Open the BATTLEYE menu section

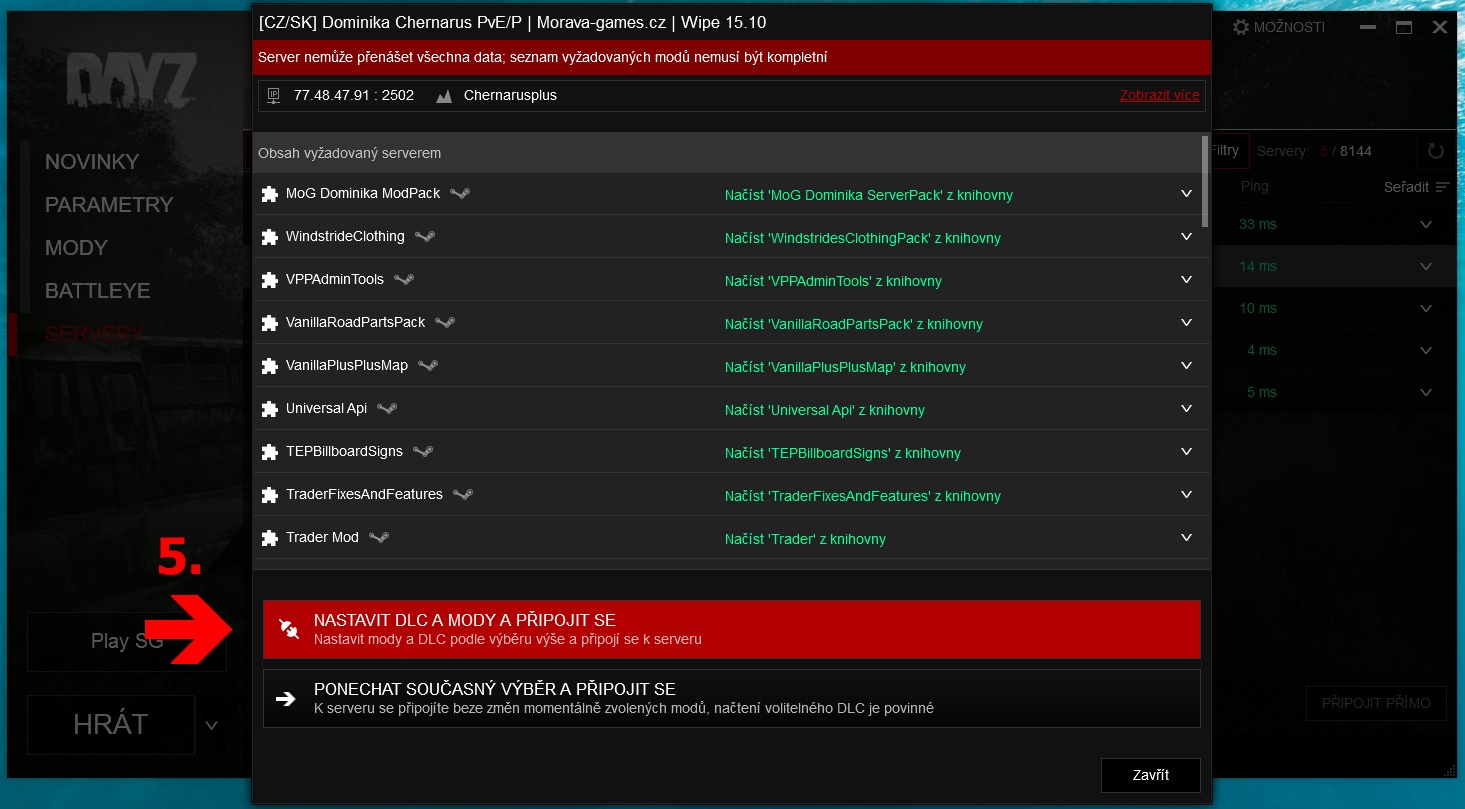pyautogui.click(x=97, y=291)
